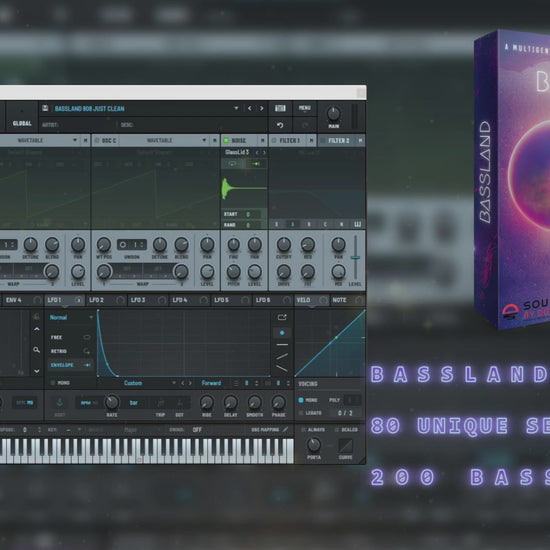The height and width of the screenshot is (550, 550).
Task: Open the MENU button
Action: tap(304, 108)
